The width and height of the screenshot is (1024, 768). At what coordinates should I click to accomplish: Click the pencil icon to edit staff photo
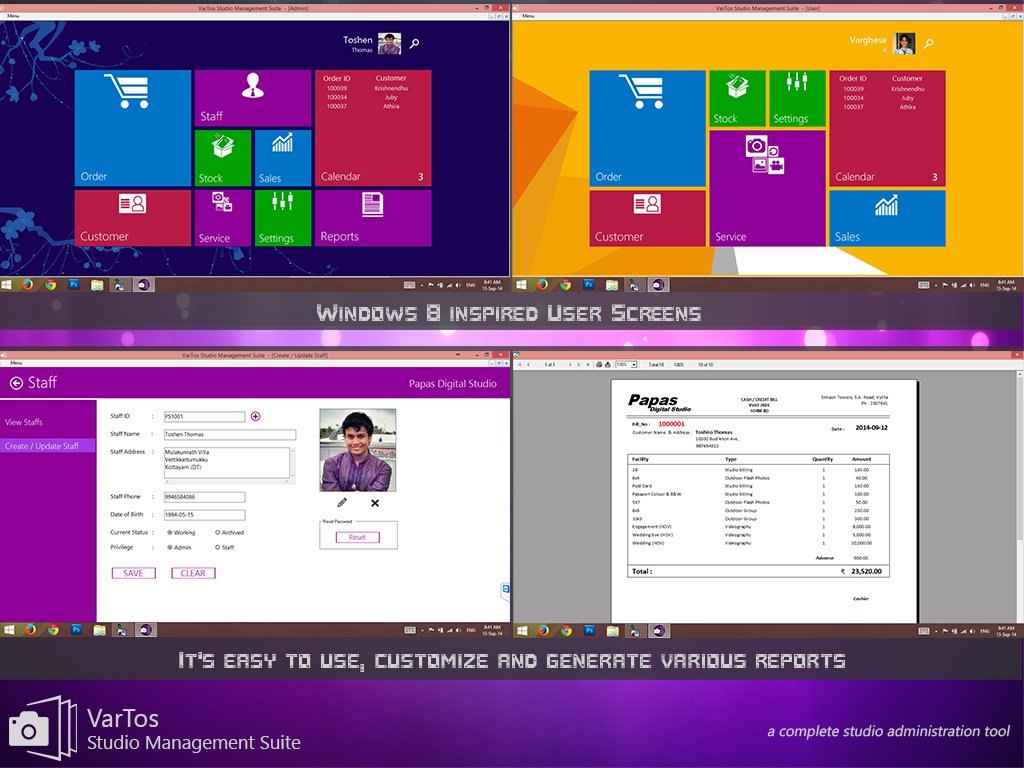click(342, 503)
